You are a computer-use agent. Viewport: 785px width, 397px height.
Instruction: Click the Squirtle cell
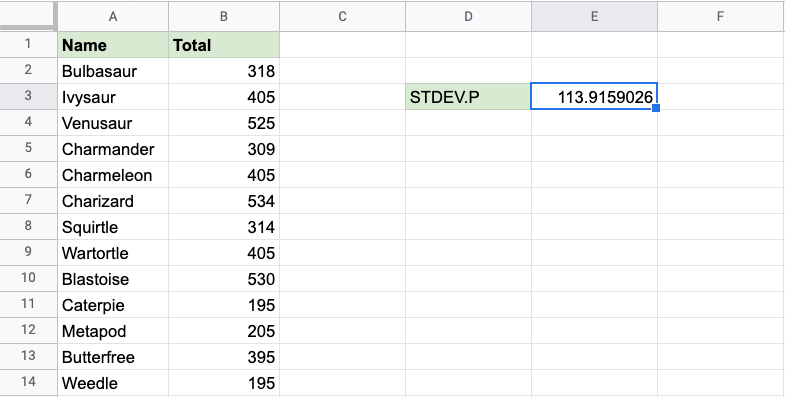113,227
